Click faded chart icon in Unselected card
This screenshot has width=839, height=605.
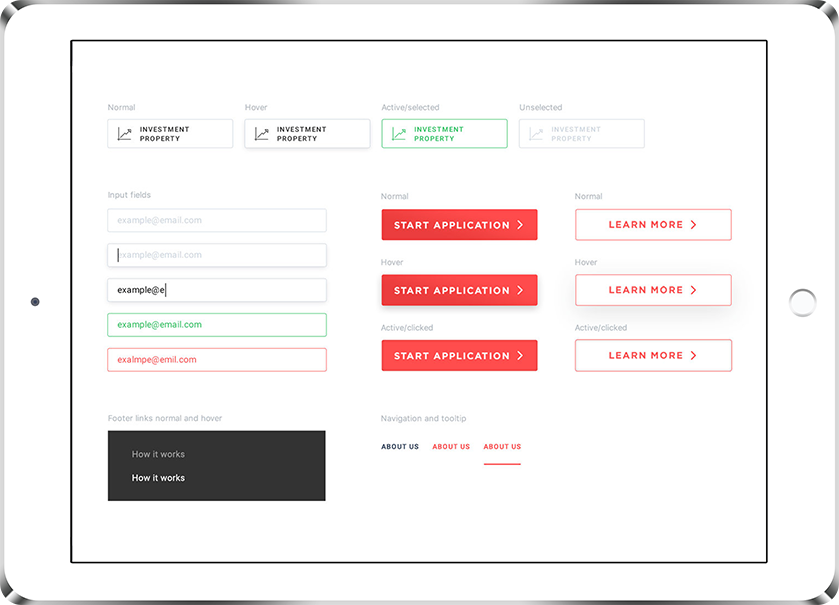point(536,134)
